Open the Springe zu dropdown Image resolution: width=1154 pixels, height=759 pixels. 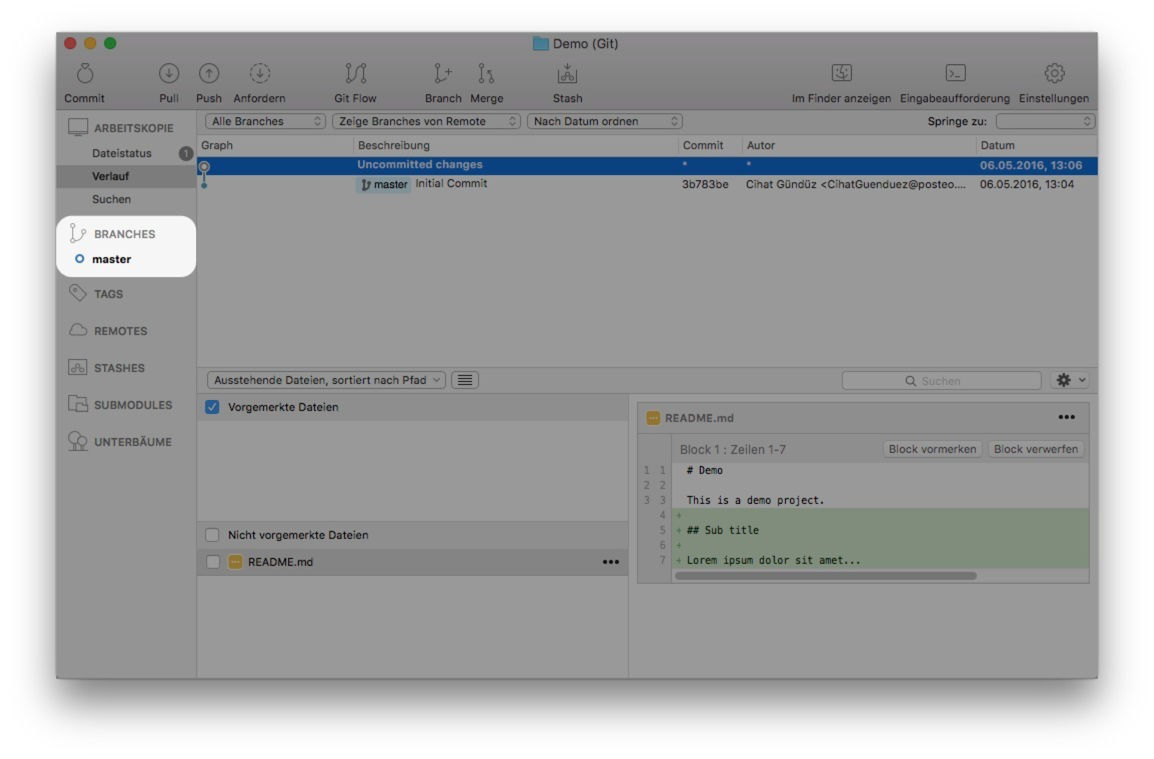[x=1045, y=121]
